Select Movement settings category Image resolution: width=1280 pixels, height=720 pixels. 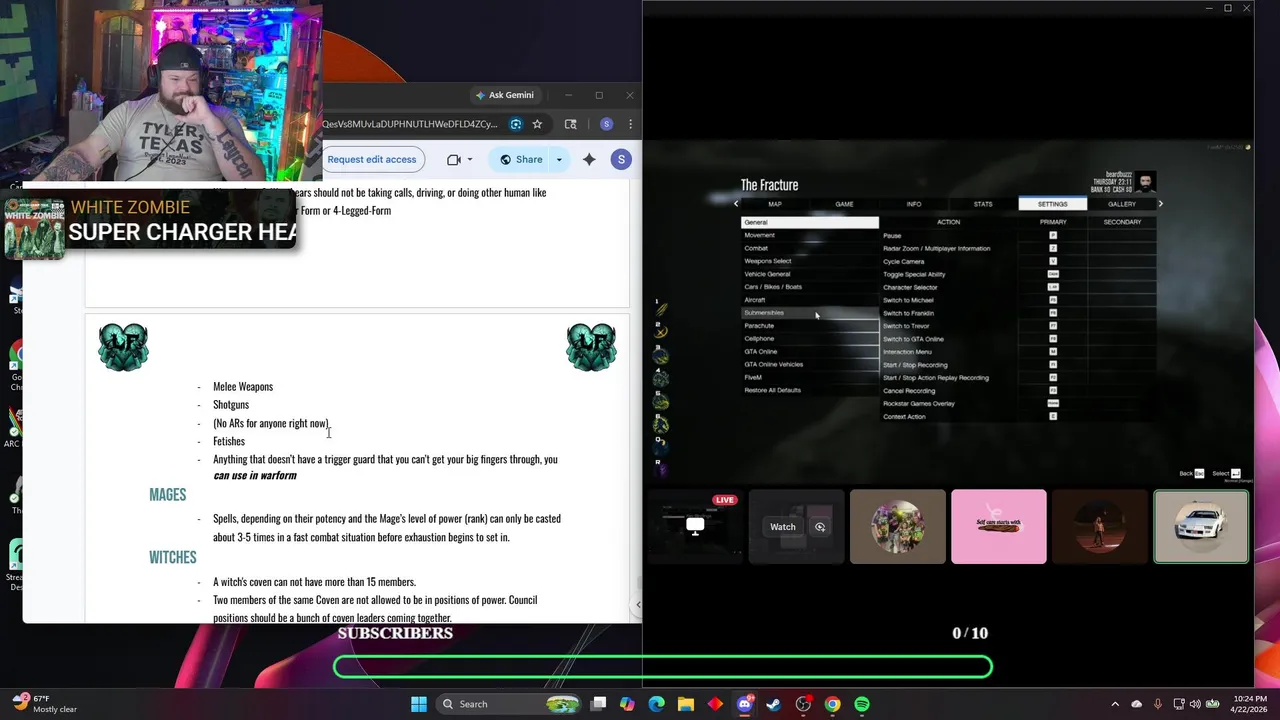coord(810,235)
